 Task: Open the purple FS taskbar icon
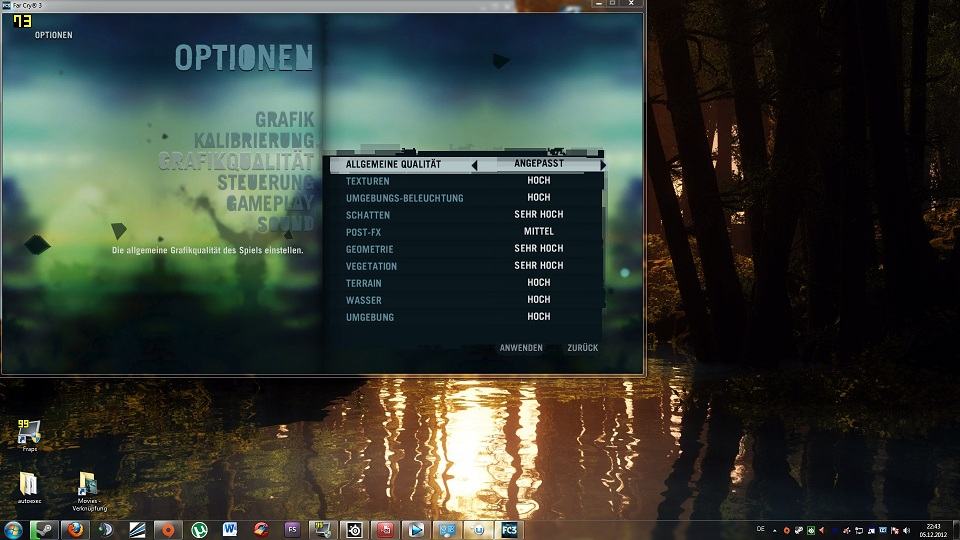pos(292,530)
